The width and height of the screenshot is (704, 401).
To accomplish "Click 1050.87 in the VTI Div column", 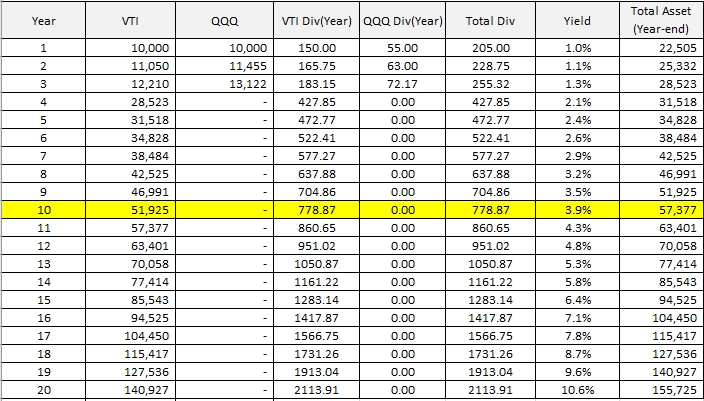I will tap(317, 264).
